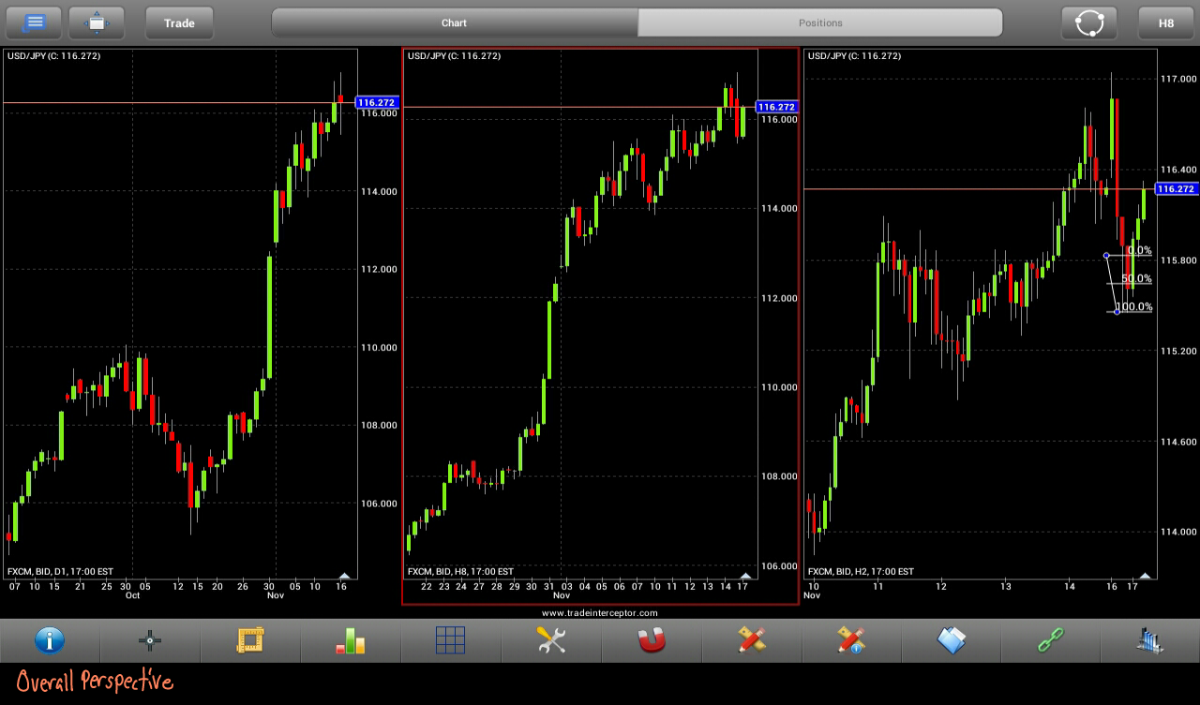Grab the Fibonacci bottom anchor point
Image resolution: width=1200 pixels, height=705 pixels.
(x=1116, y=311)
